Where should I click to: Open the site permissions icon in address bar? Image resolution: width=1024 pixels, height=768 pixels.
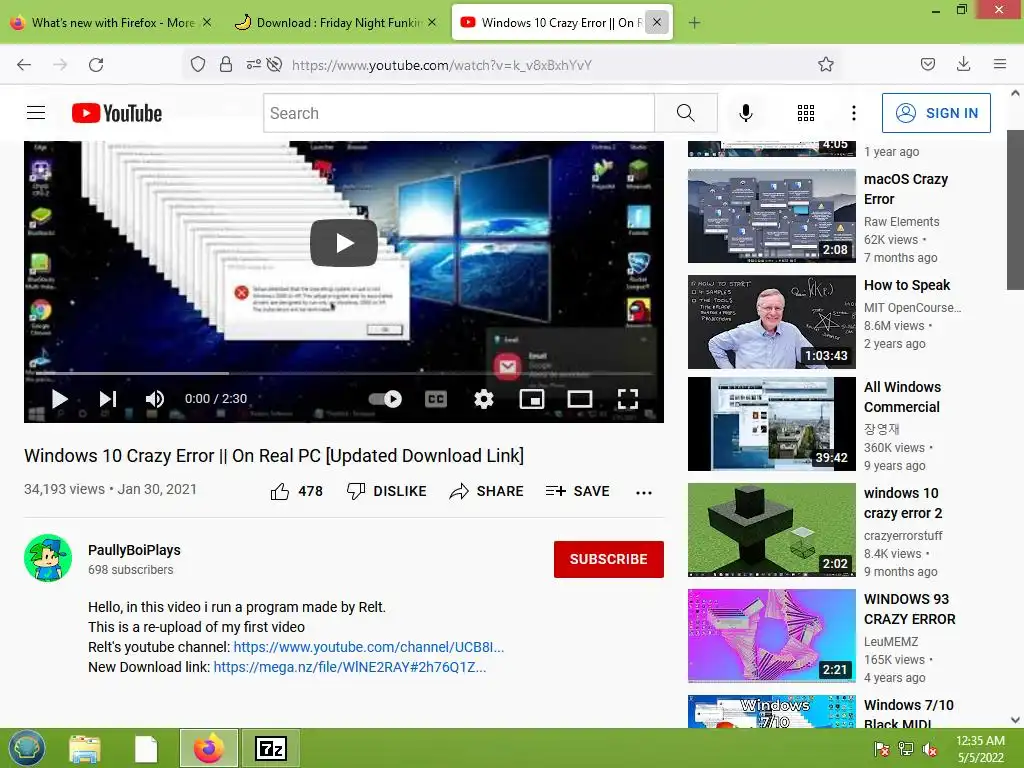(253, 64)
